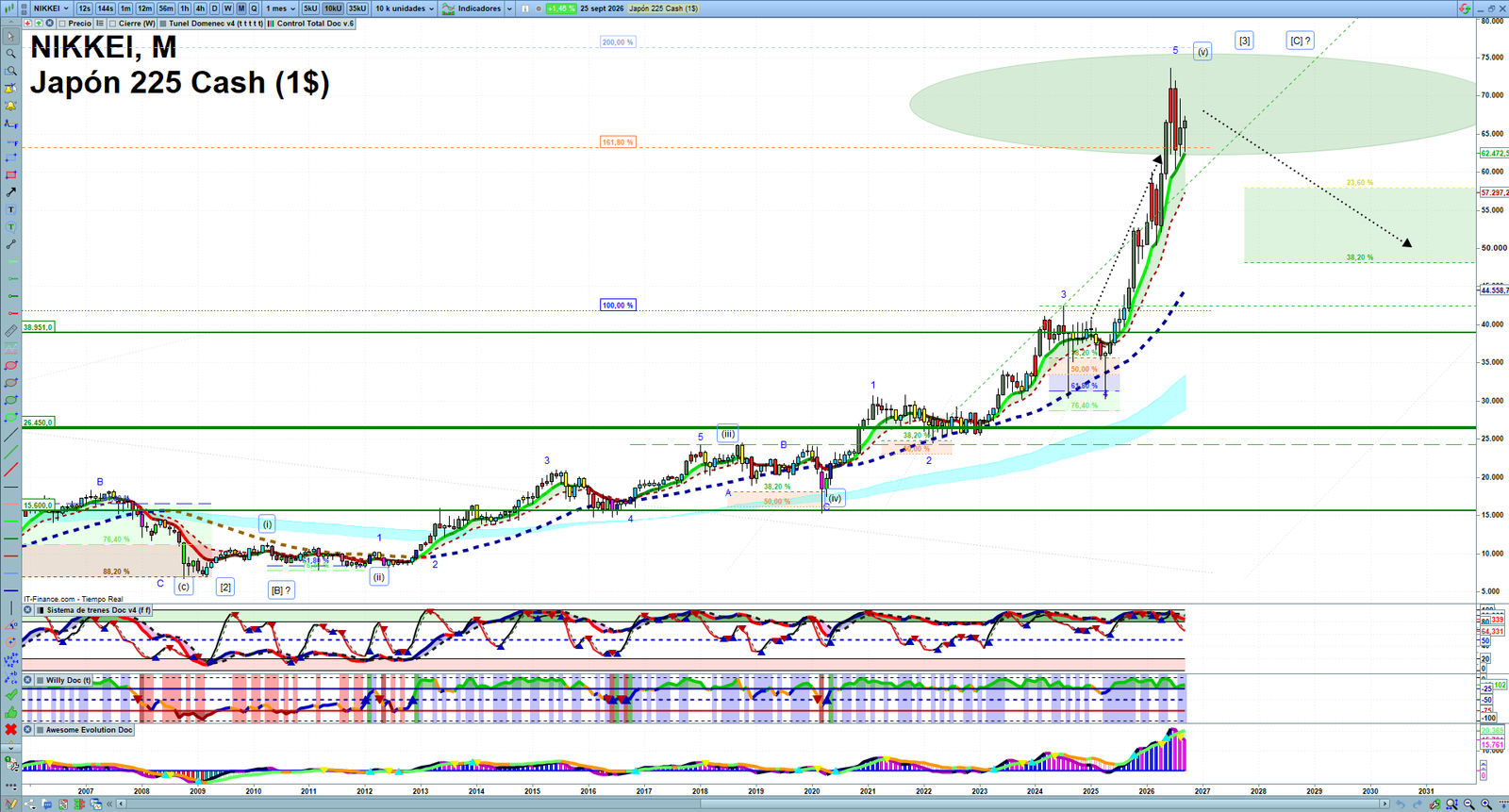
Task: Click the 12m timeframe button
Action: pos(144,8)
